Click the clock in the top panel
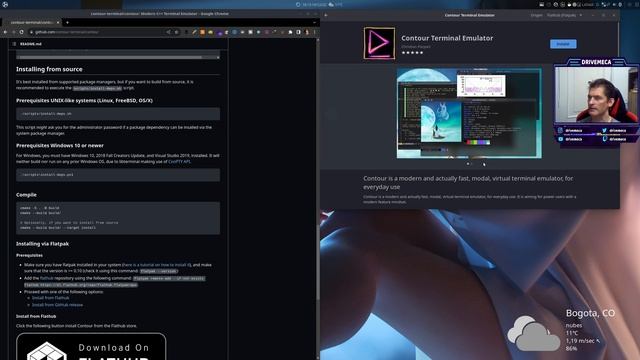This screenshot has width=640, height=360. [314, 4]
